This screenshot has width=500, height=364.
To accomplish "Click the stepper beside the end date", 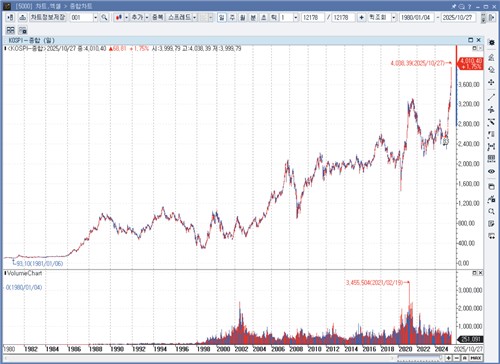I will (483, 17).
